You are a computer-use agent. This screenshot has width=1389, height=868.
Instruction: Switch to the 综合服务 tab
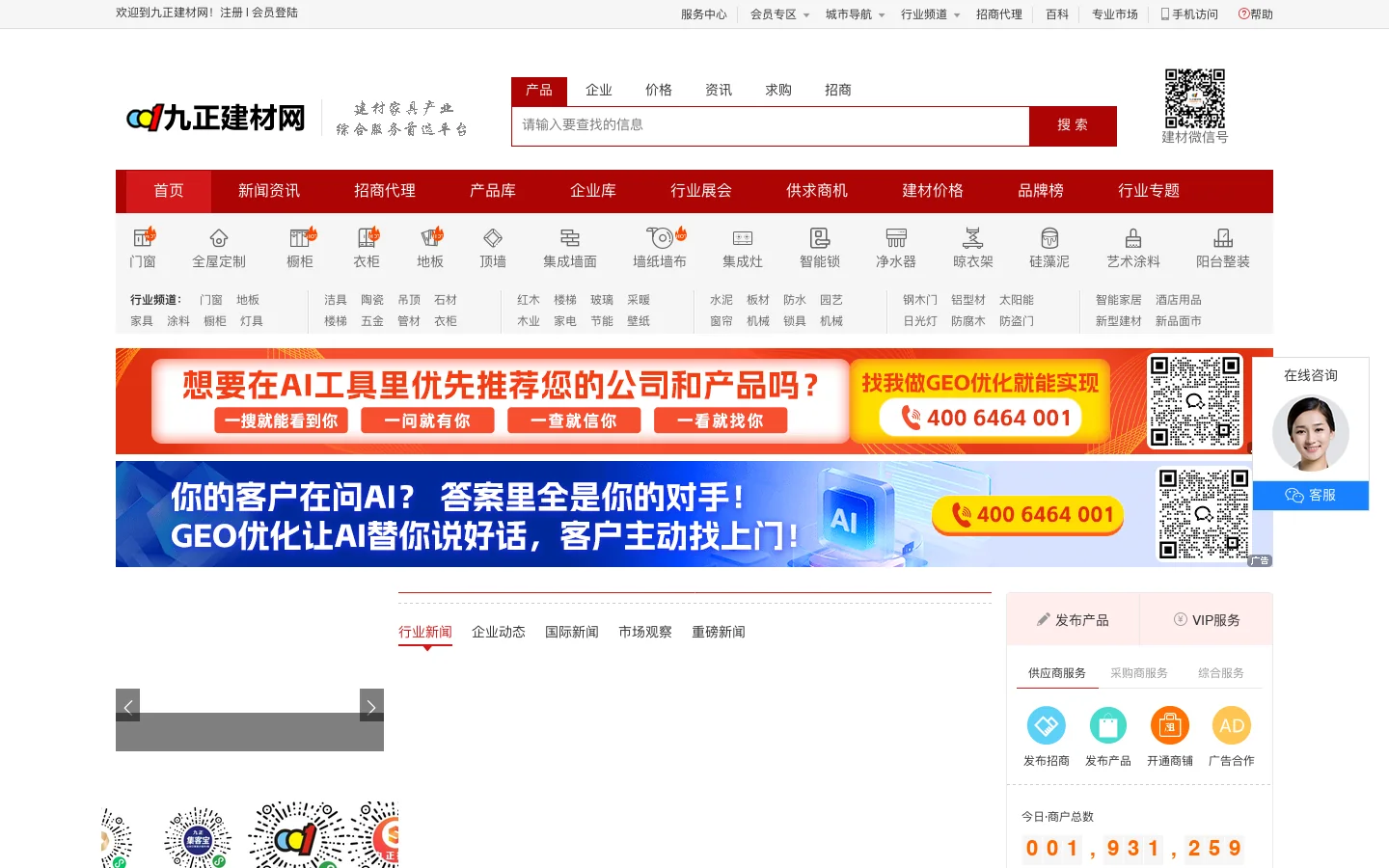tap(1221, 673)
